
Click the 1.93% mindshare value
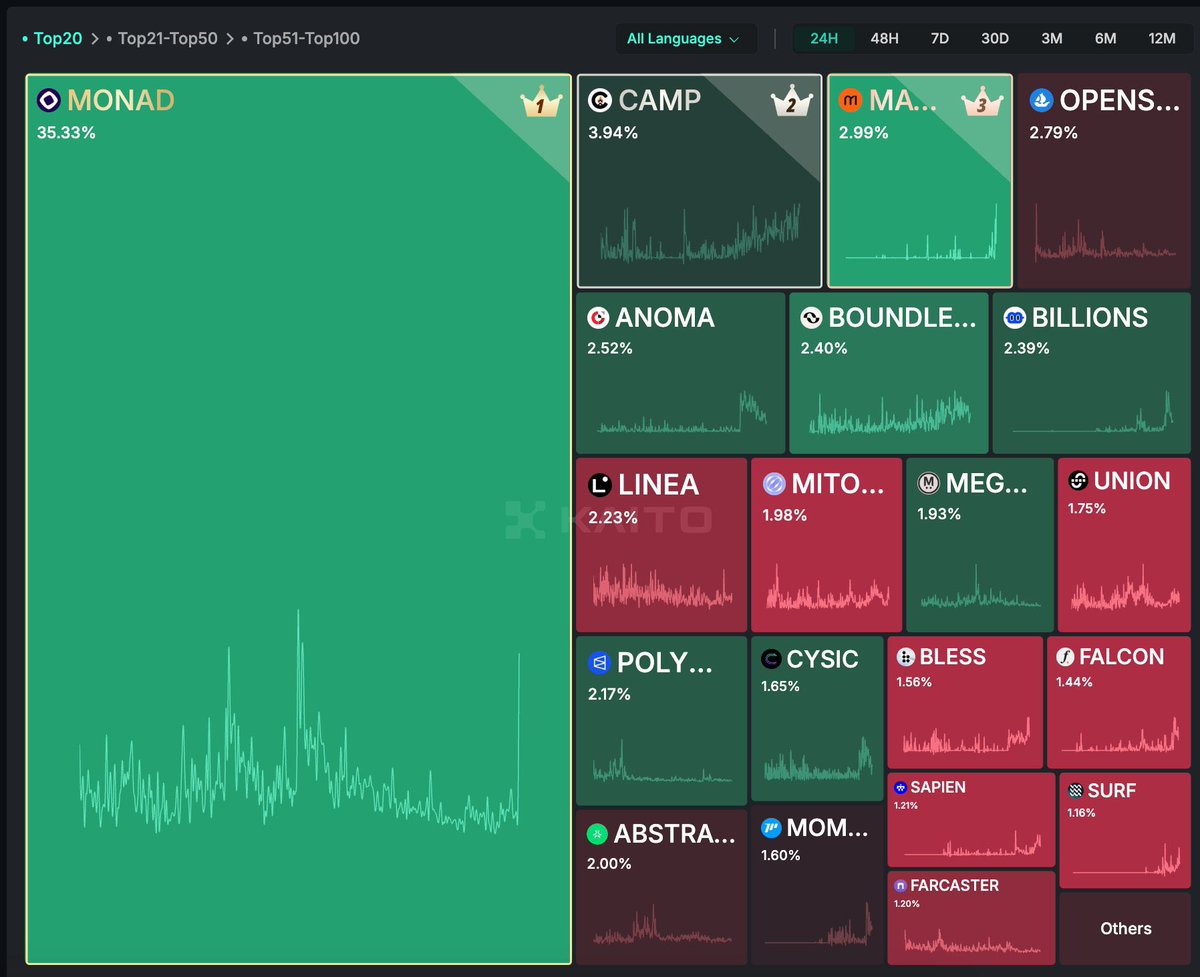[x=939, y=514]
